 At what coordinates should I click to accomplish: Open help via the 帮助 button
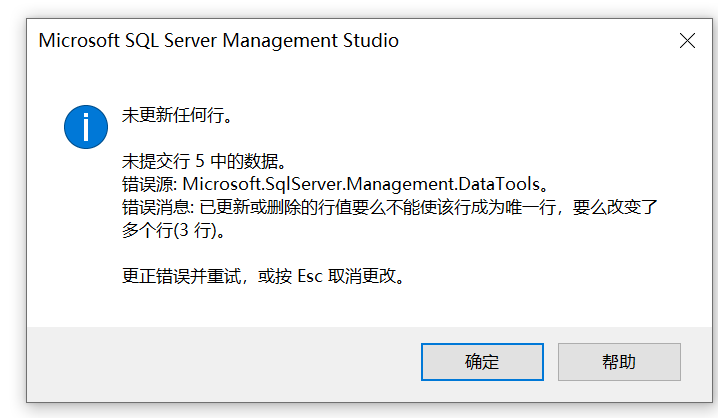tap(619, 361)
